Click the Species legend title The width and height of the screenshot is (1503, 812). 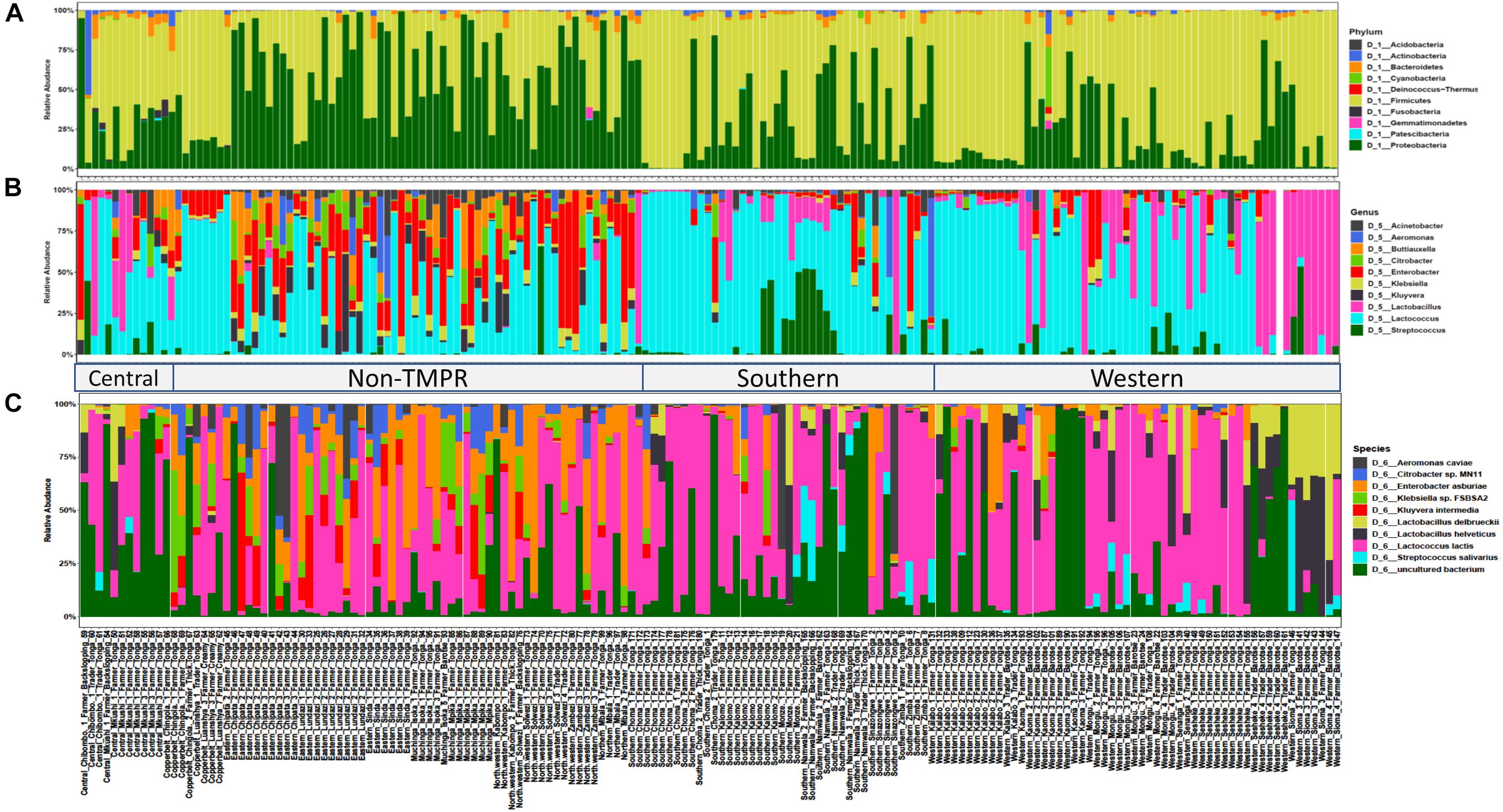[1372, 449]
